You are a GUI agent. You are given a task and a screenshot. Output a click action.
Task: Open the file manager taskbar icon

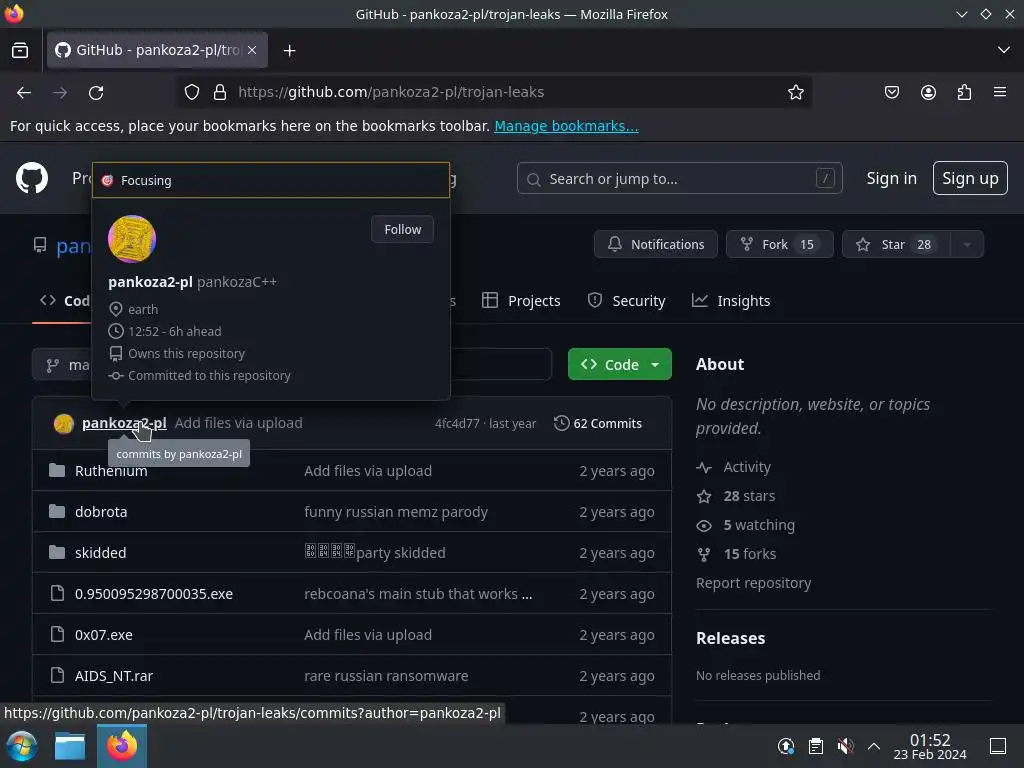70,746
